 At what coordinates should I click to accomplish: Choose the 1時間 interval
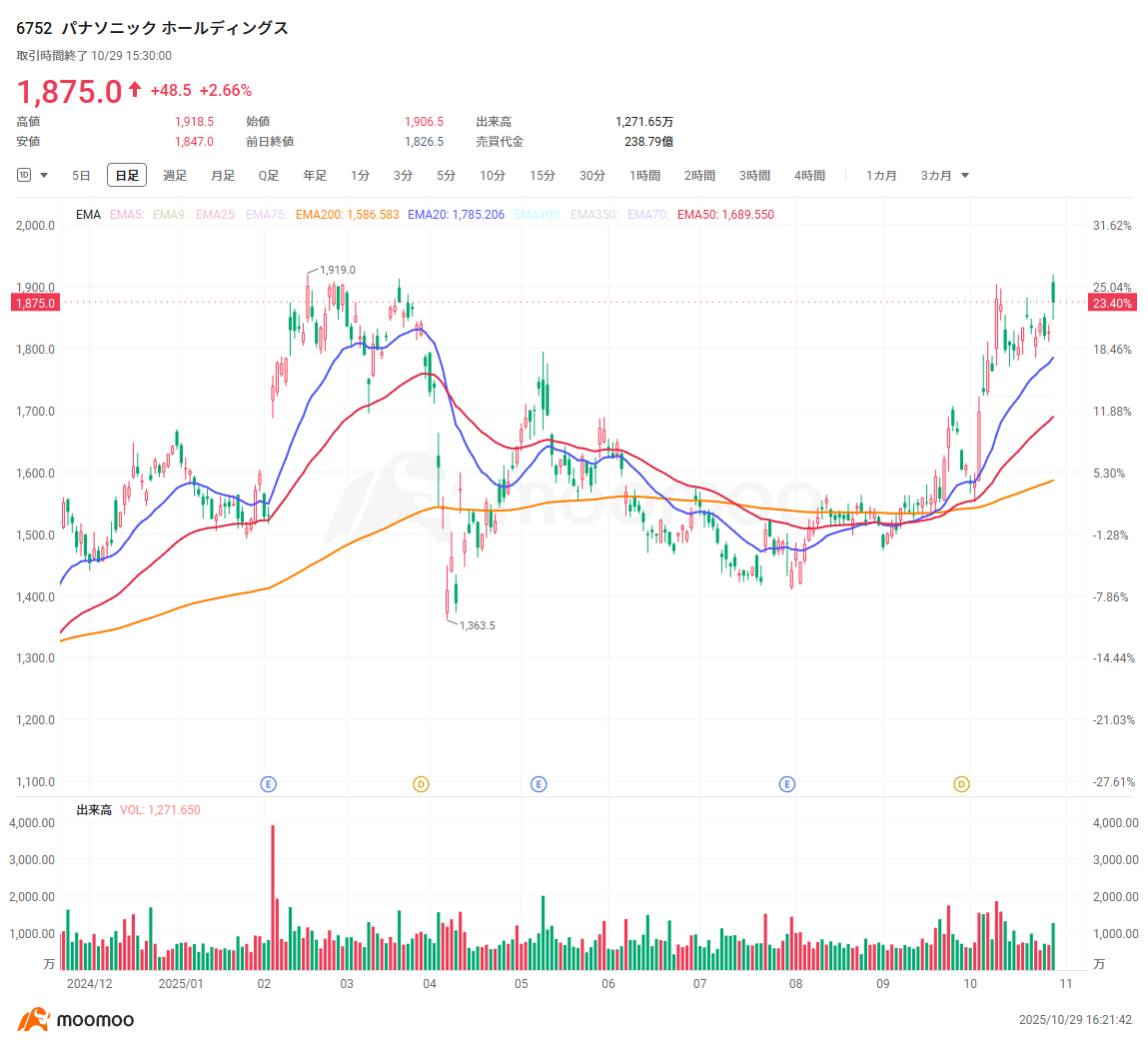click(644, 176)
